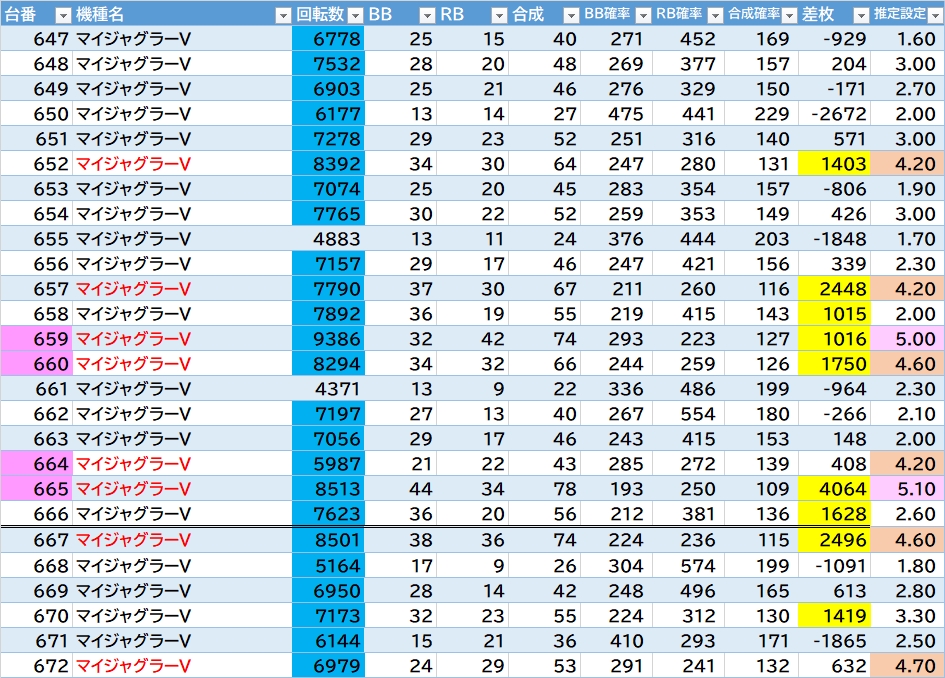The height and width of the screenshot is (678, 945).
Task: Click rotation count cell 6979
Action: coord(328,665)
